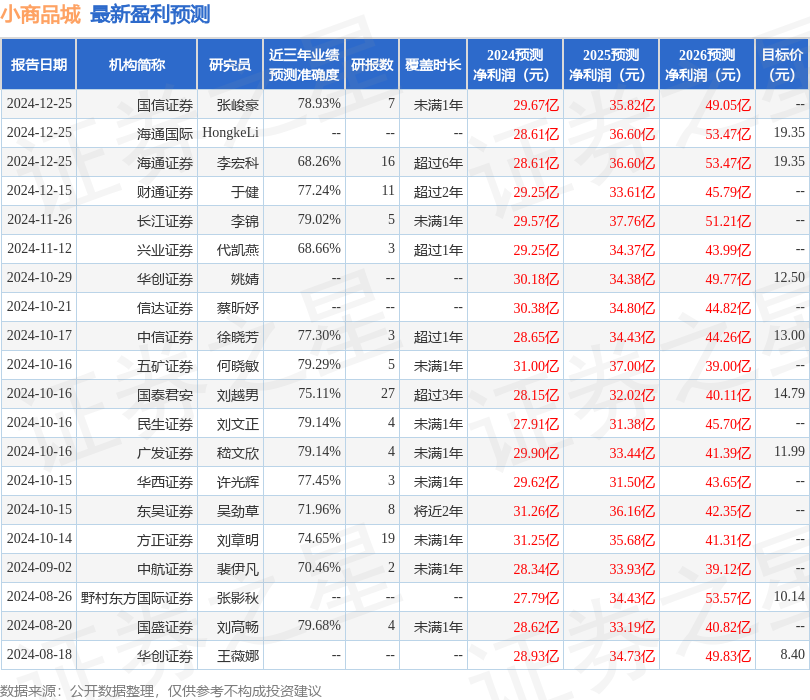This screenshot has width=810, height=700.
Task: Click the date 2024-09-02
Action: 39,567
